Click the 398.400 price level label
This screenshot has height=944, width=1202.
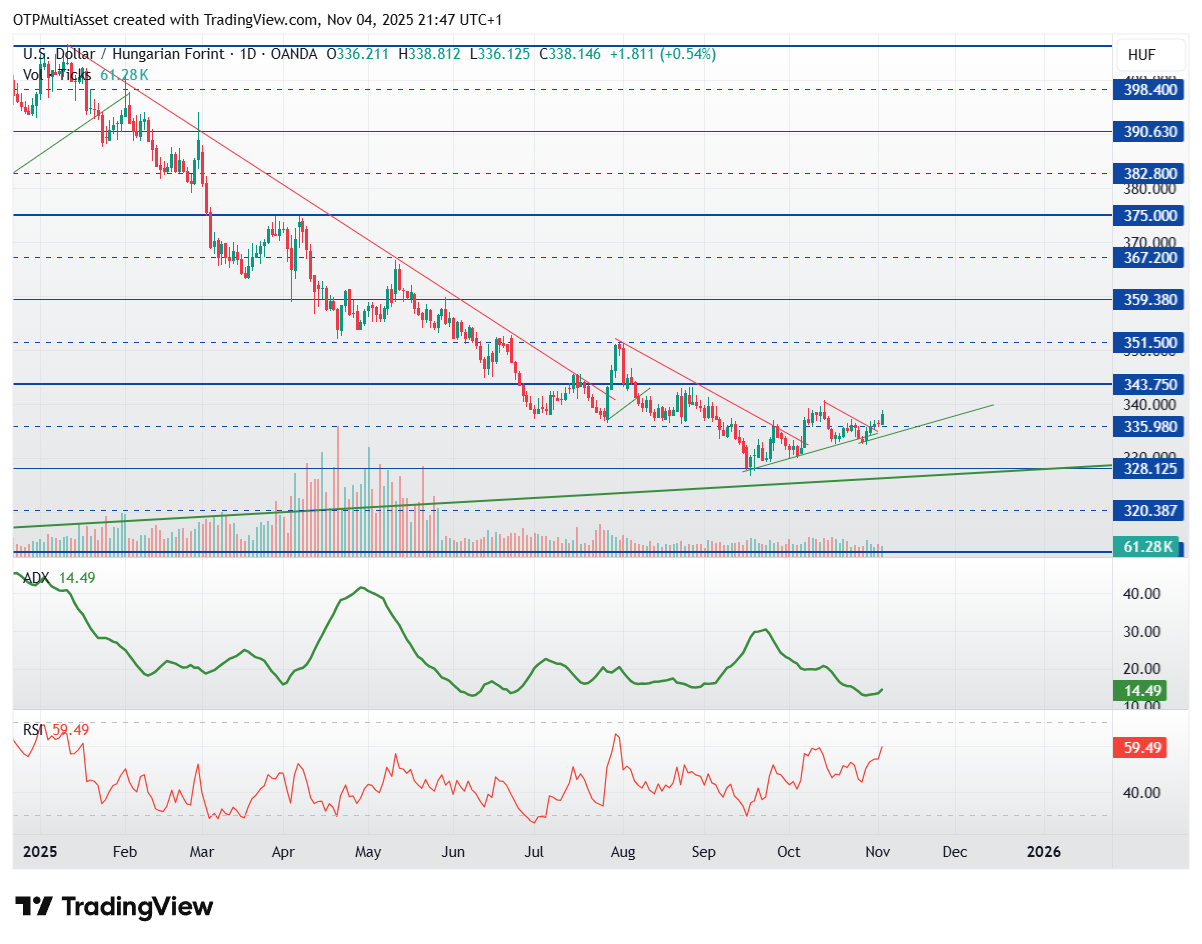[1153, 90]
